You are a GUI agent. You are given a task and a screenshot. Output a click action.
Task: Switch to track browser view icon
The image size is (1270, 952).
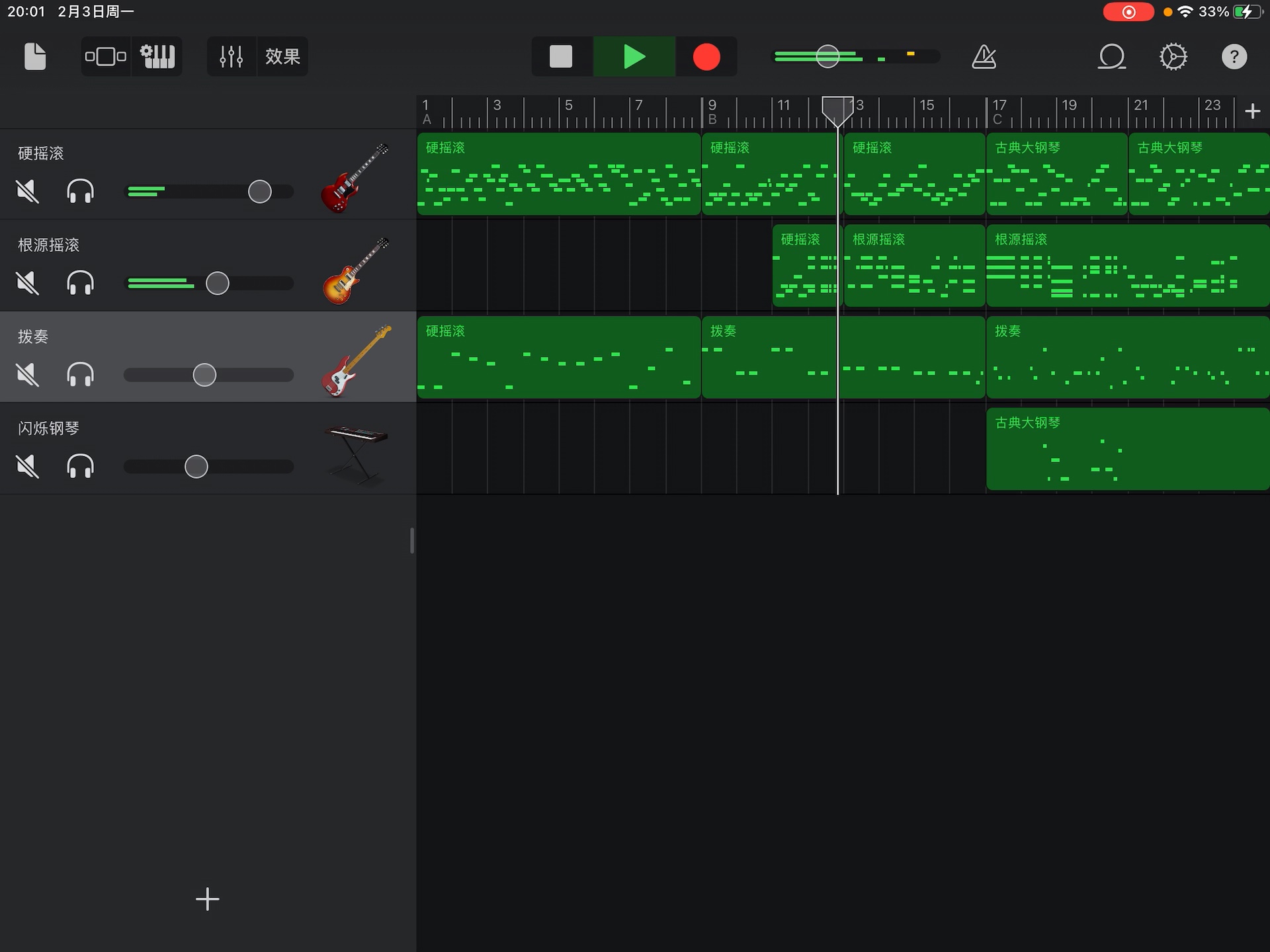106,57
